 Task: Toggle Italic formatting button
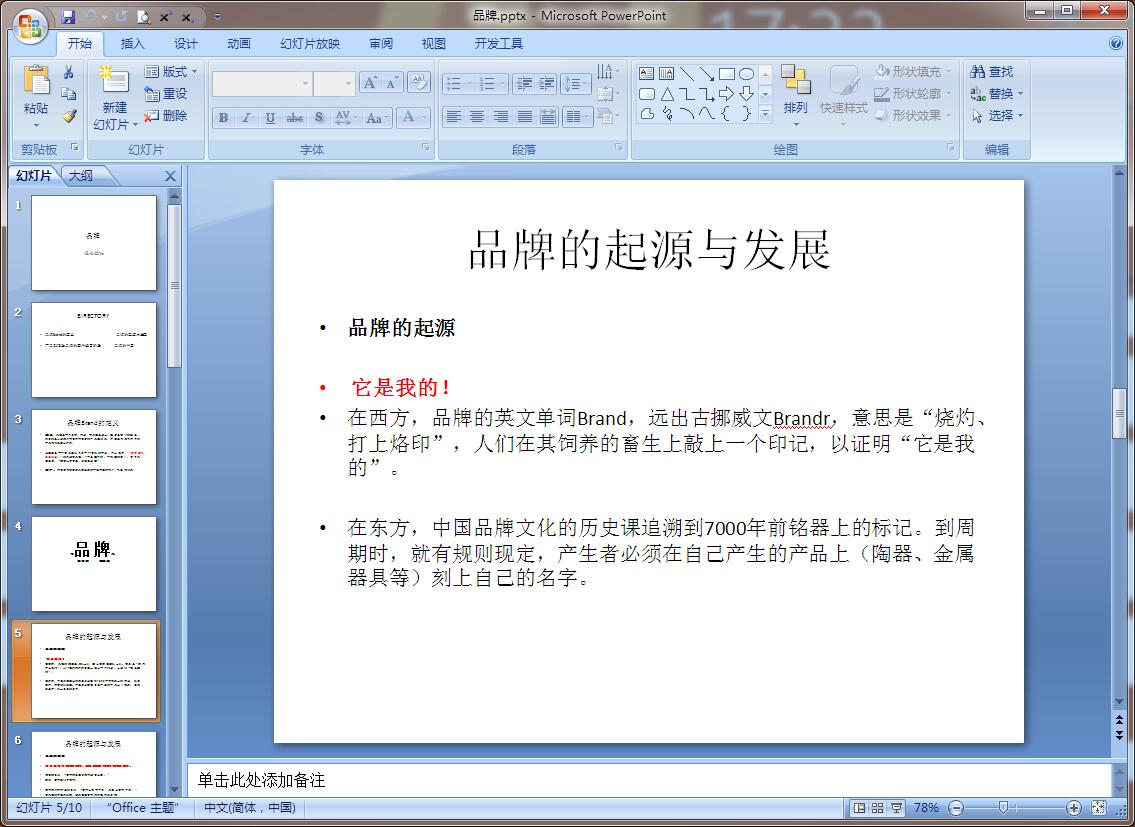click(x=246, y=118)
